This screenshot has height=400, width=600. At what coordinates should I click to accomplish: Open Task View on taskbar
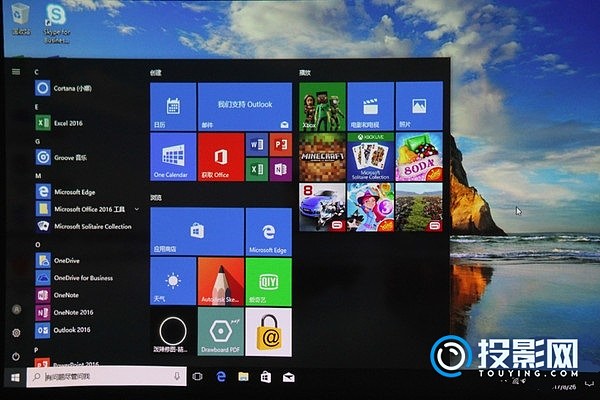click(x=197, y=377)
